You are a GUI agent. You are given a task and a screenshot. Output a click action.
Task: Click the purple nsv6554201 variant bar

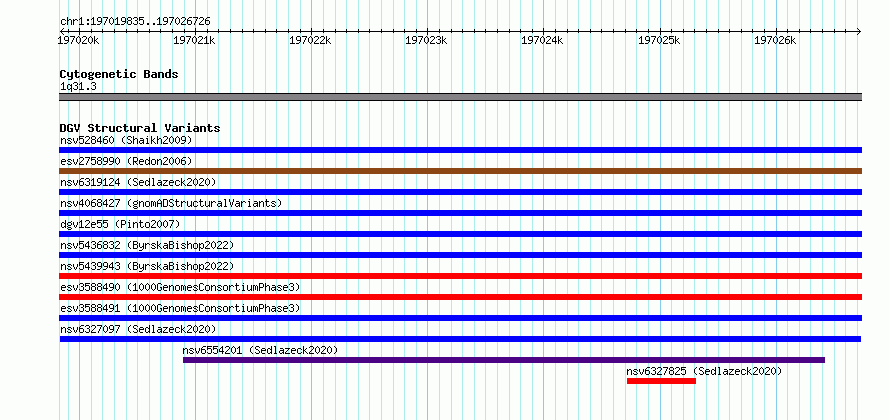[503, 360]
